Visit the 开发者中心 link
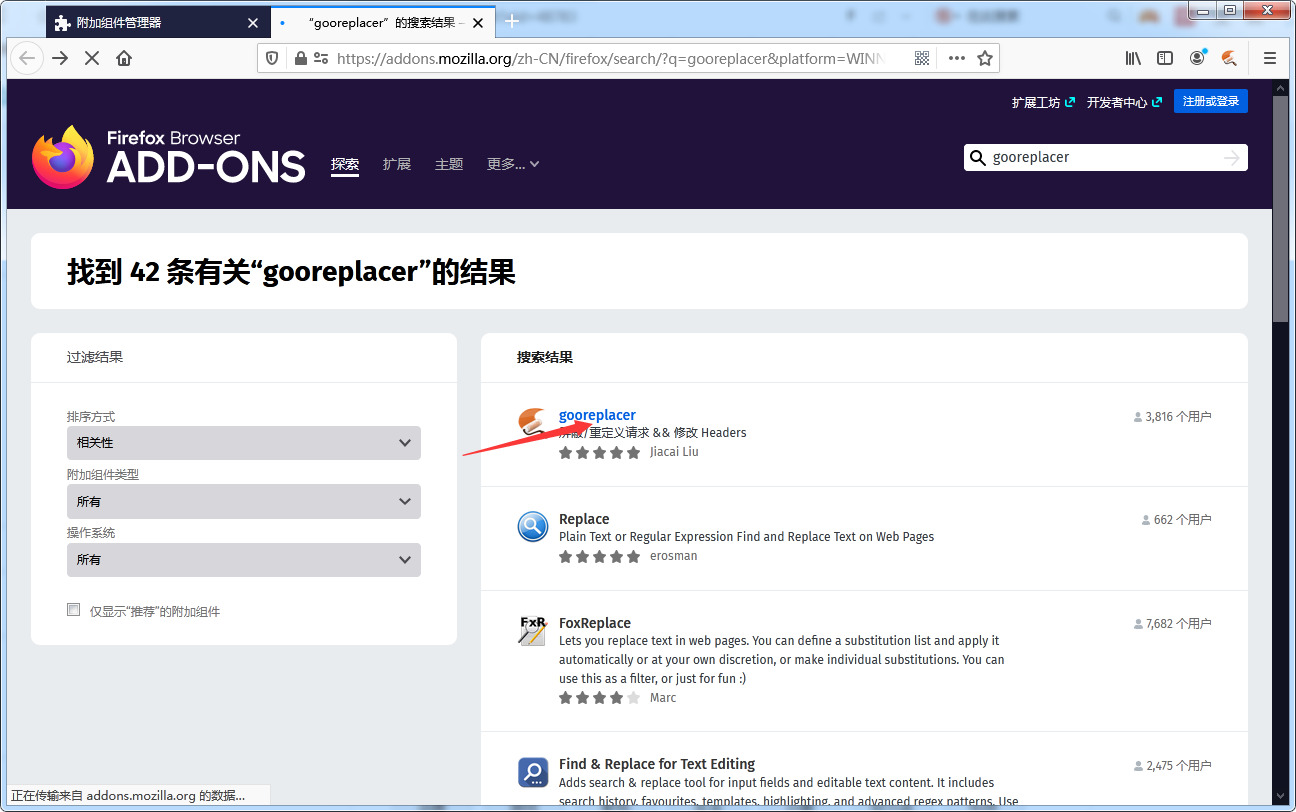 [x=1124, y=102]
